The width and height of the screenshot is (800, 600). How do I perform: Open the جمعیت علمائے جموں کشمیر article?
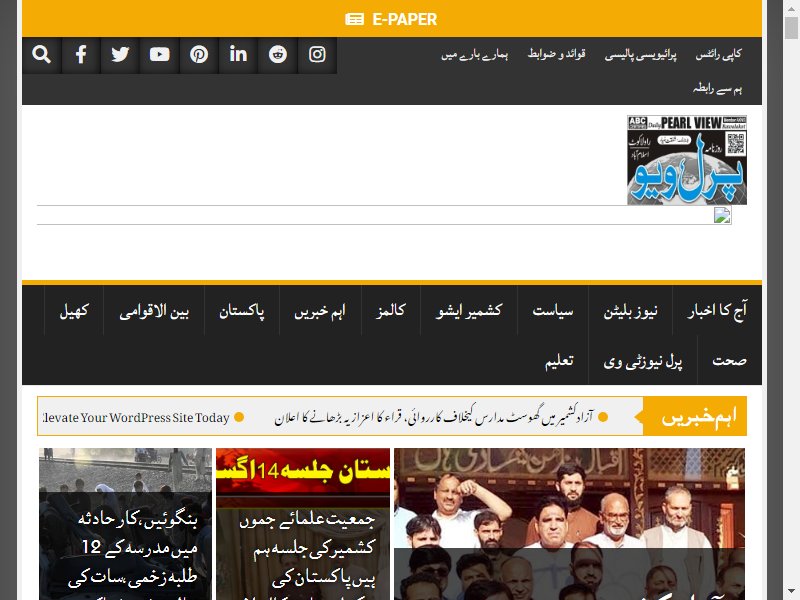click(303, 524)
